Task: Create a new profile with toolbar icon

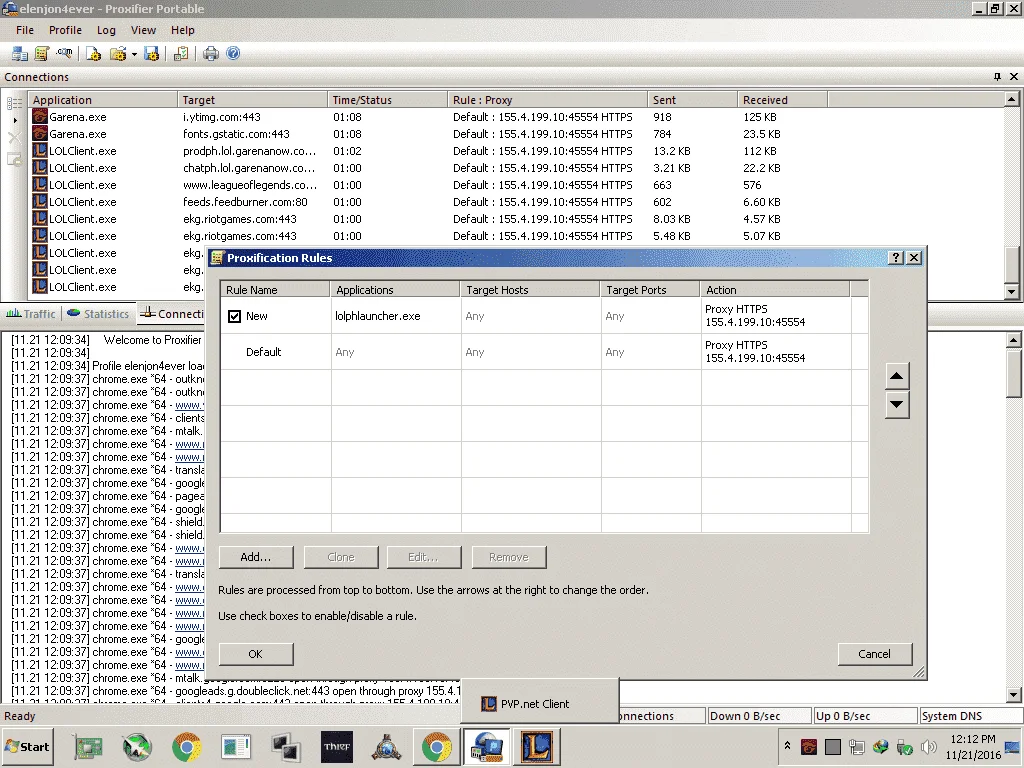Action: 93,54
